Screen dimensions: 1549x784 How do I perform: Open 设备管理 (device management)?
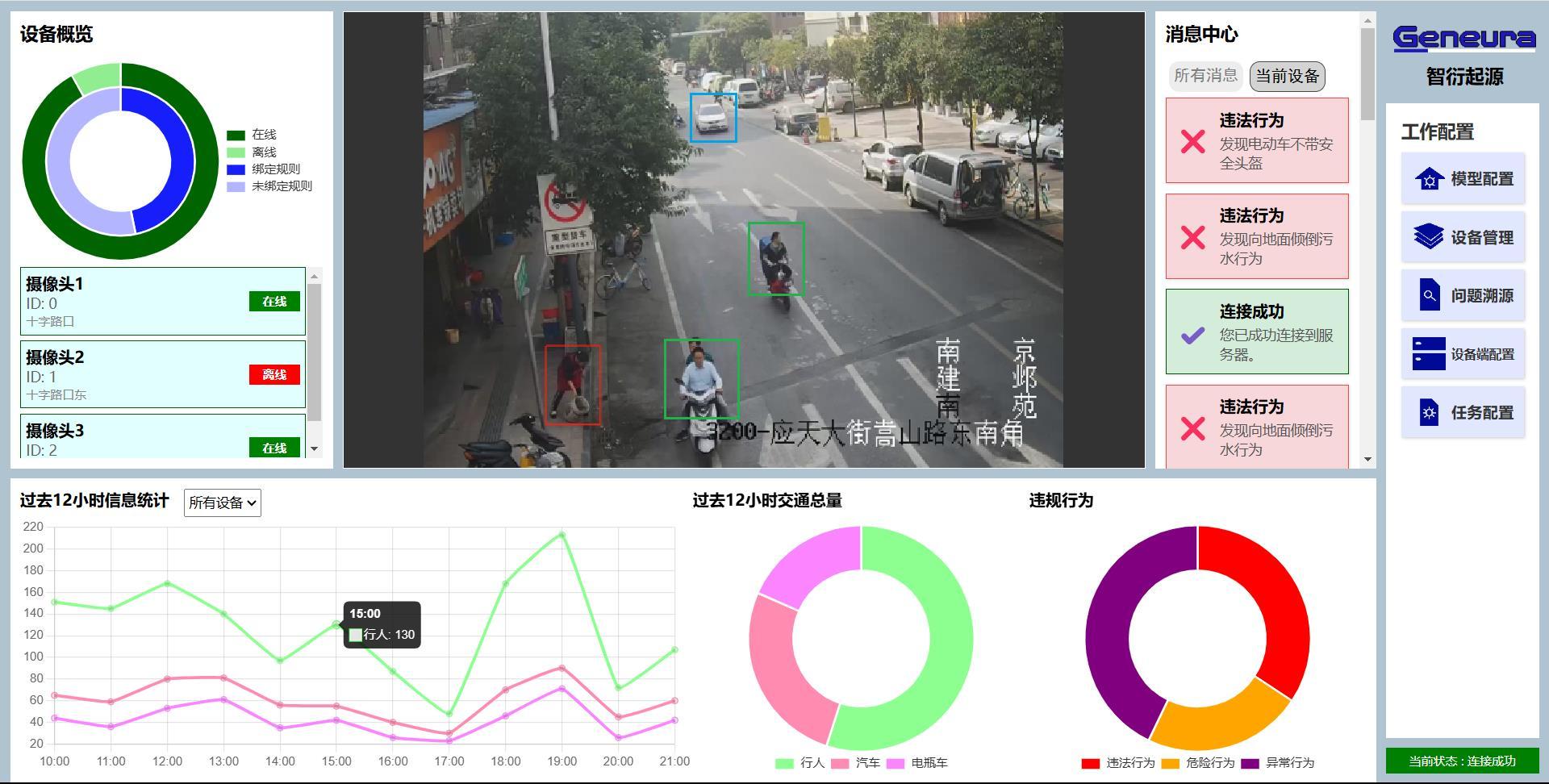coord(1463,238)
